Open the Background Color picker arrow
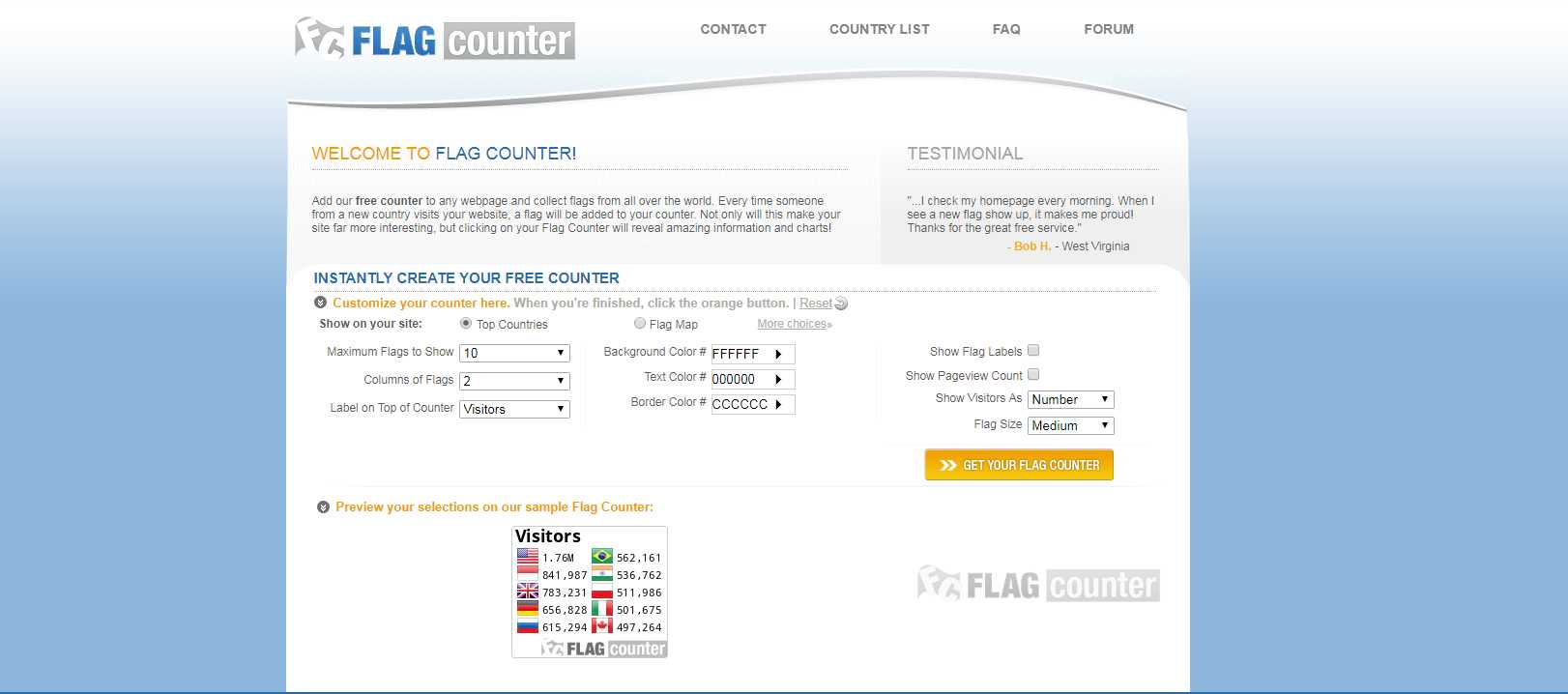Screen dimensions: 1568x694 [x=778, y=354]
